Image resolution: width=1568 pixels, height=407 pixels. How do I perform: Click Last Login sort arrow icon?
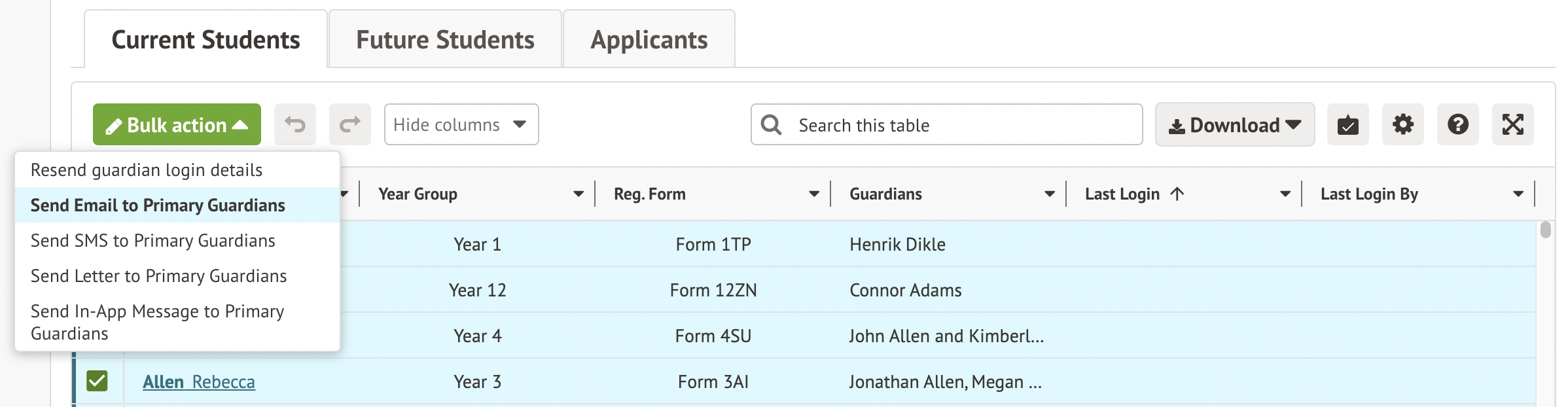(x=1177, y=194)
